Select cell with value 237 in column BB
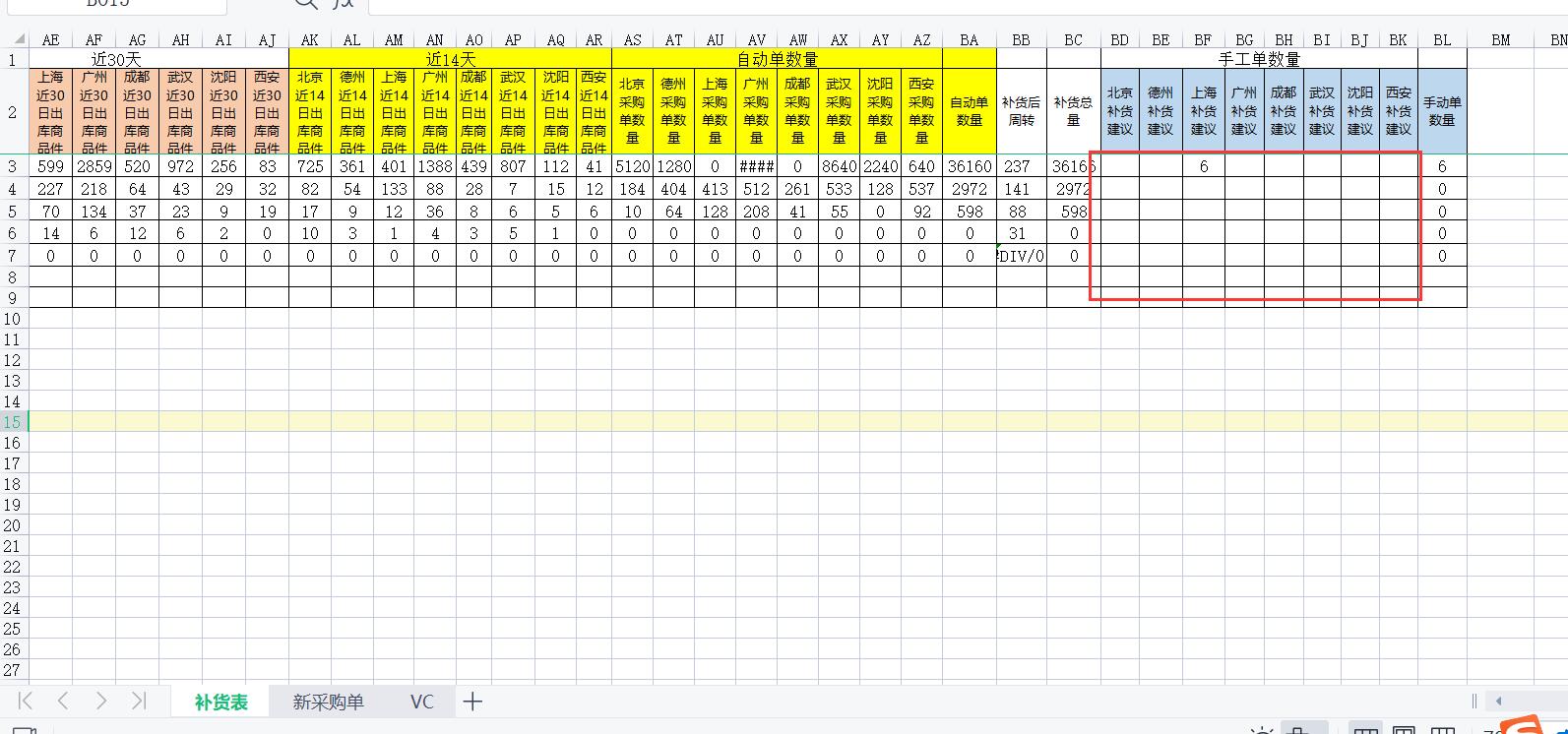 coord(1022,166)
